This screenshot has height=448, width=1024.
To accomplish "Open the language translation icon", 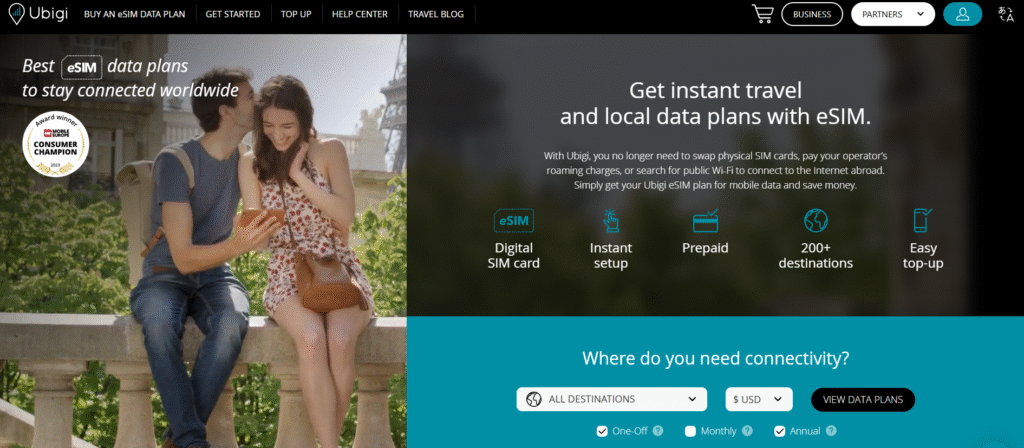I will 1005,14.
